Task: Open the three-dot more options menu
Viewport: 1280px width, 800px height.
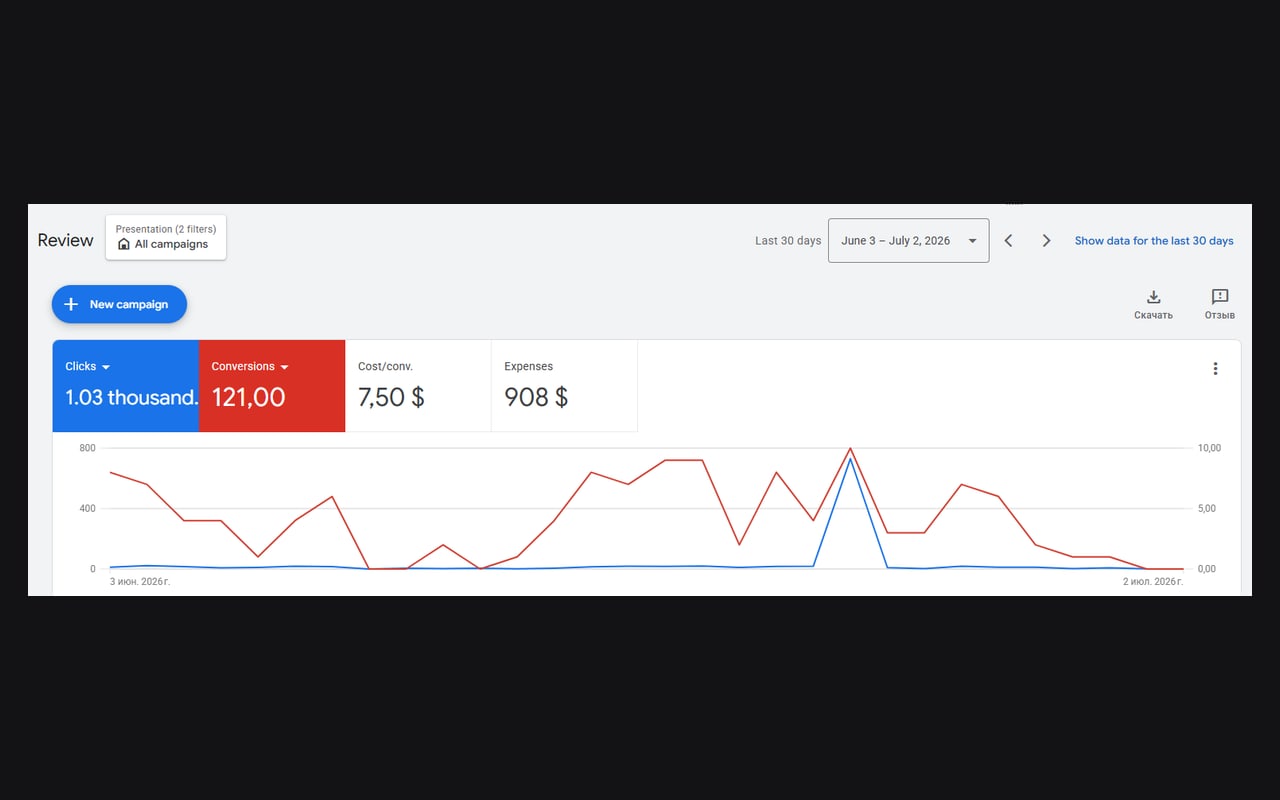Action: coord(1215,368)
